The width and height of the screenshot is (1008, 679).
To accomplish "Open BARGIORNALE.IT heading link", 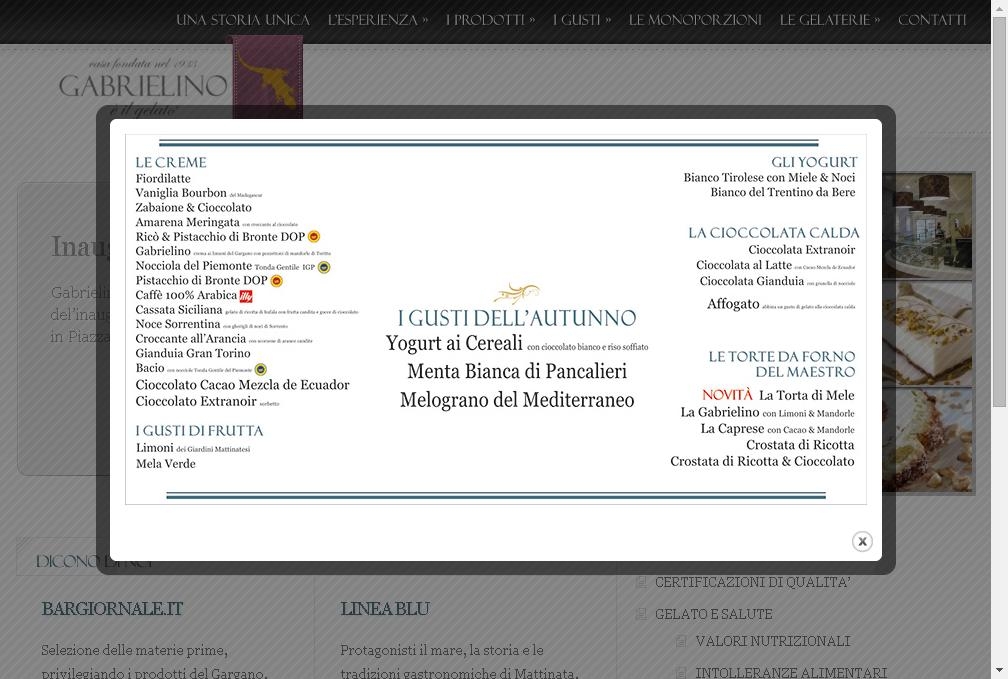I will click(112, 609).
